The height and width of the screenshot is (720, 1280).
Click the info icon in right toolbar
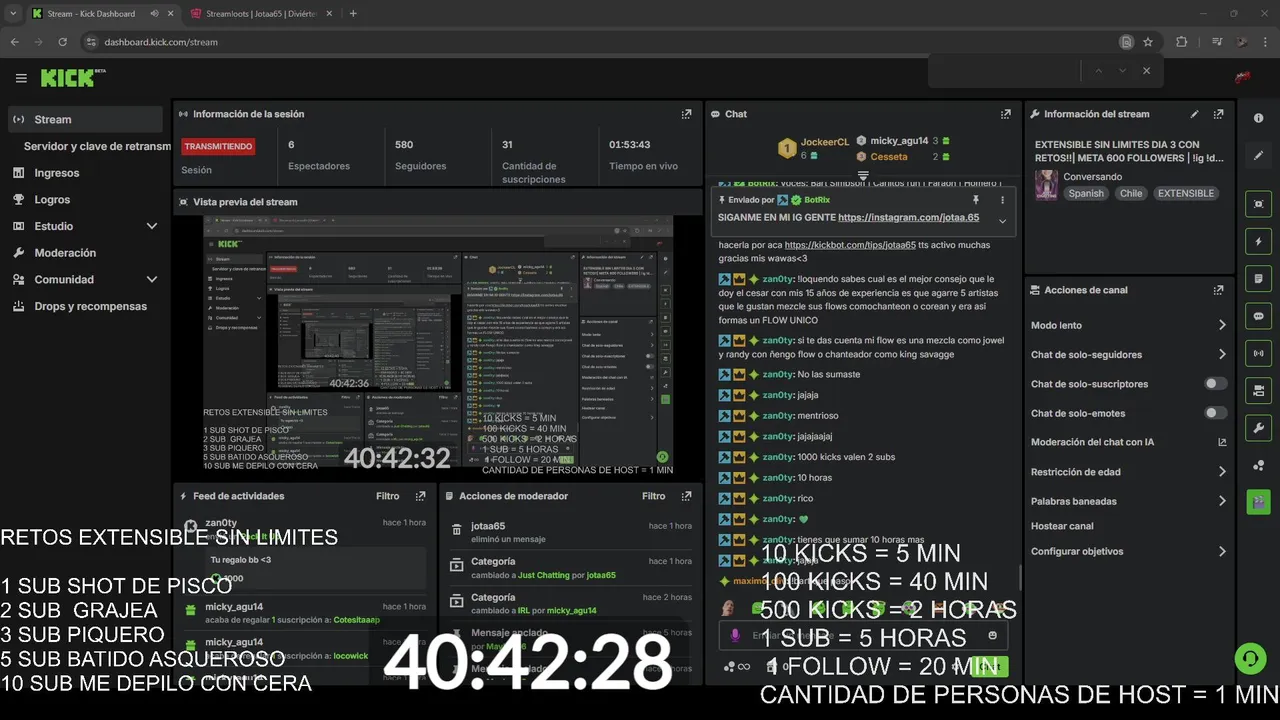click(x=1258, y=118)
